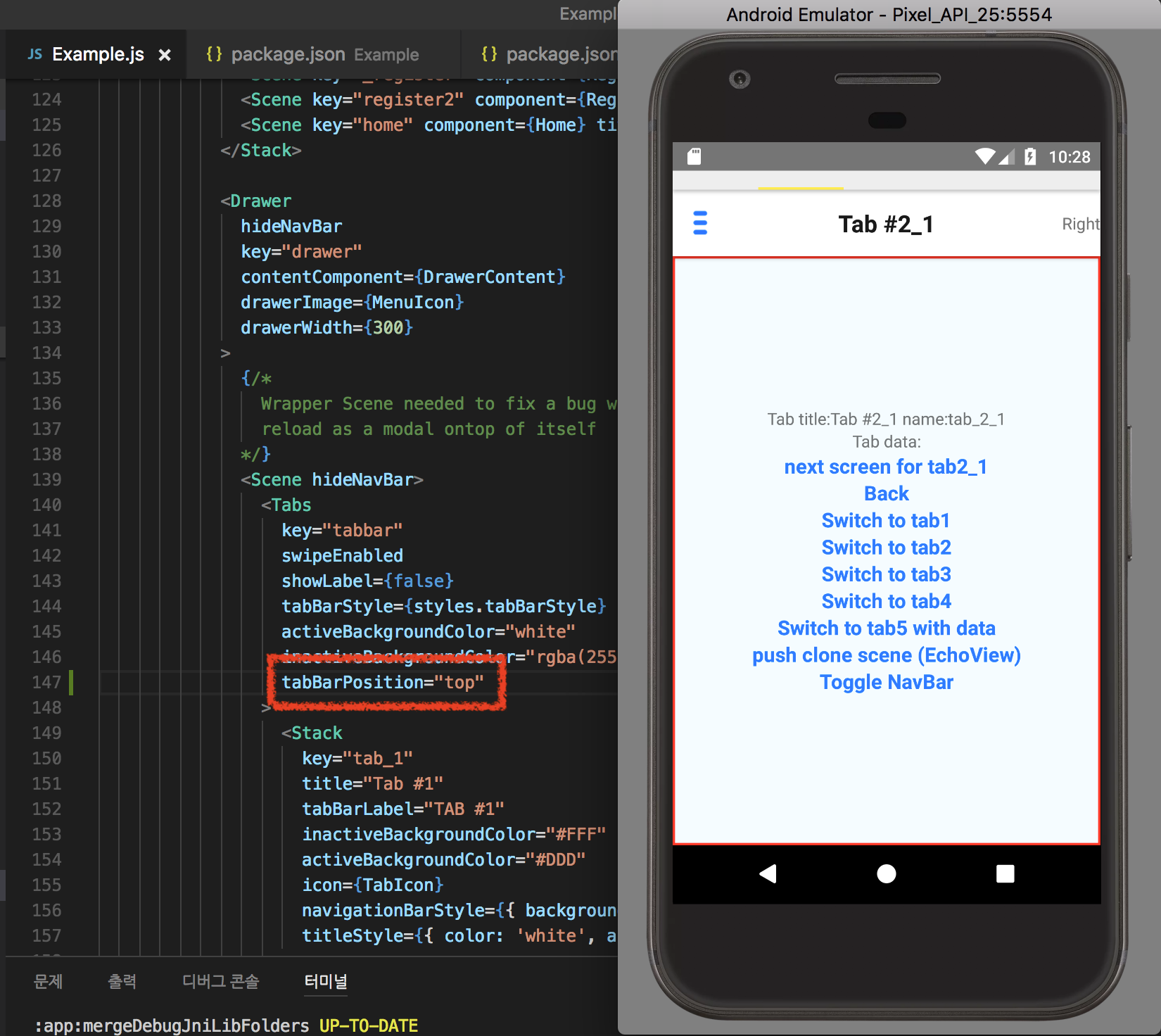
Task: Click the {} icon on the package.json tab
Action: click(x=214, y=53)
